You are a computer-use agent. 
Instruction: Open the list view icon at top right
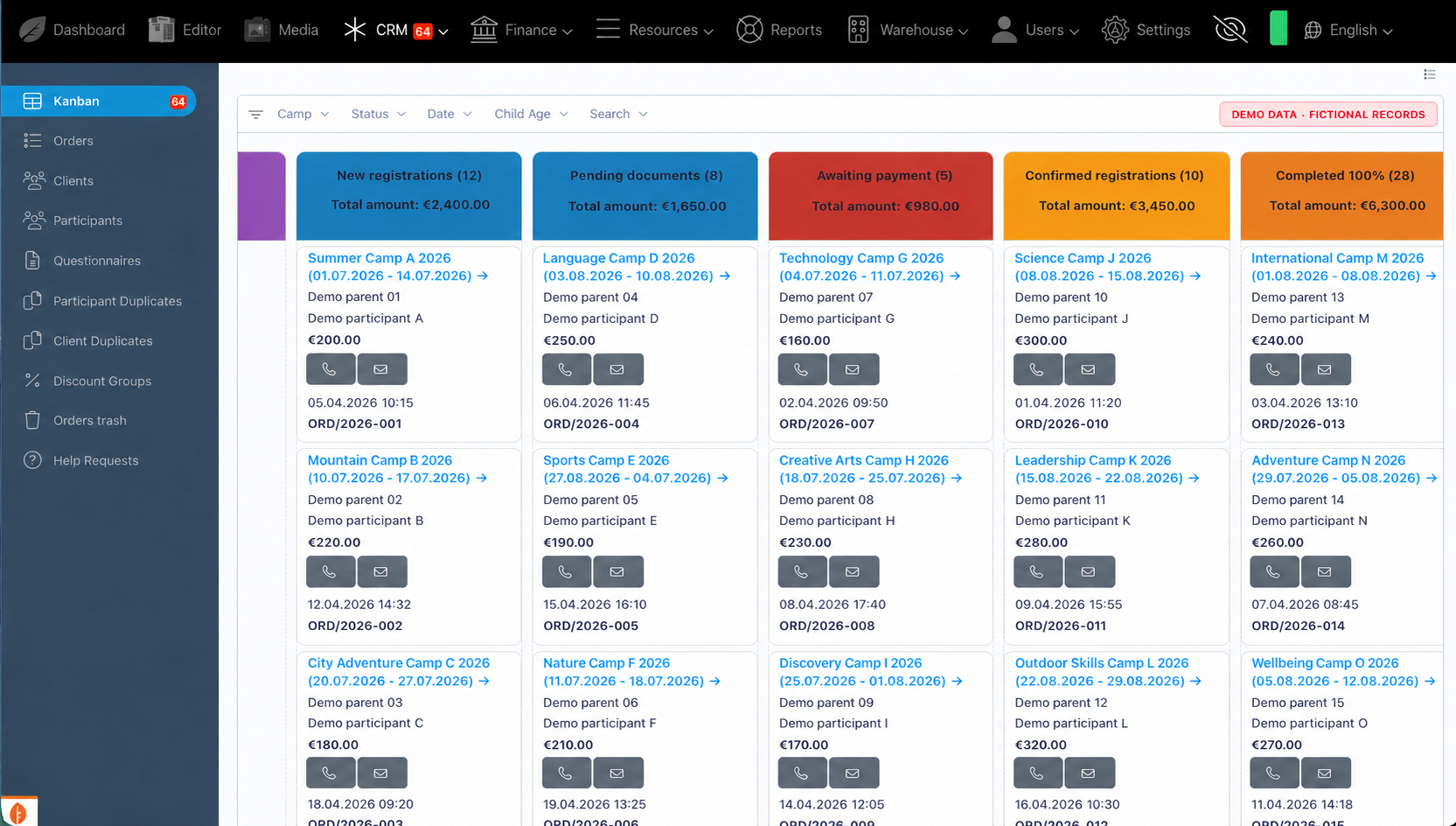tap(1430, 74)
